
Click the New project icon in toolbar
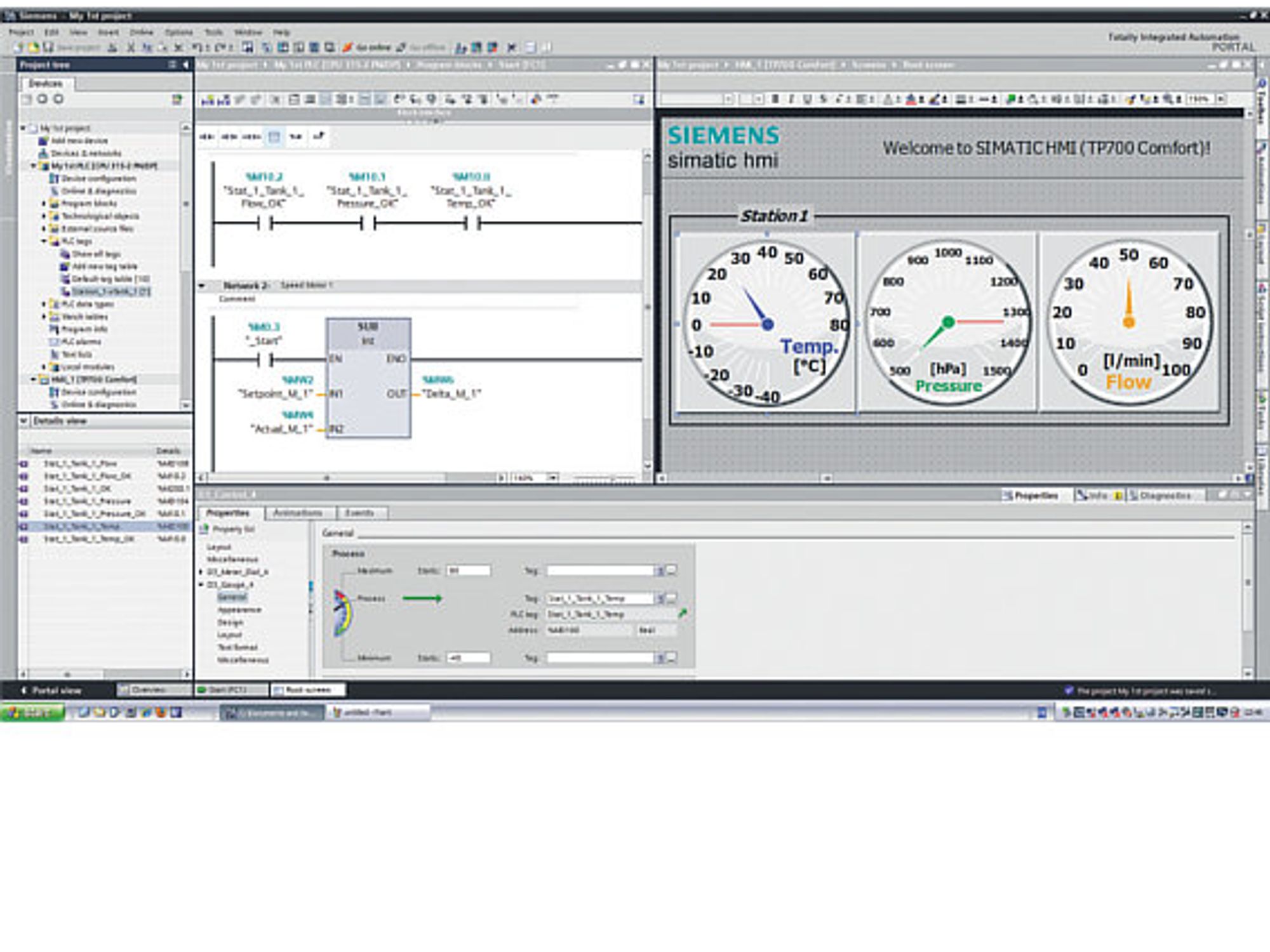click(18, 47)
